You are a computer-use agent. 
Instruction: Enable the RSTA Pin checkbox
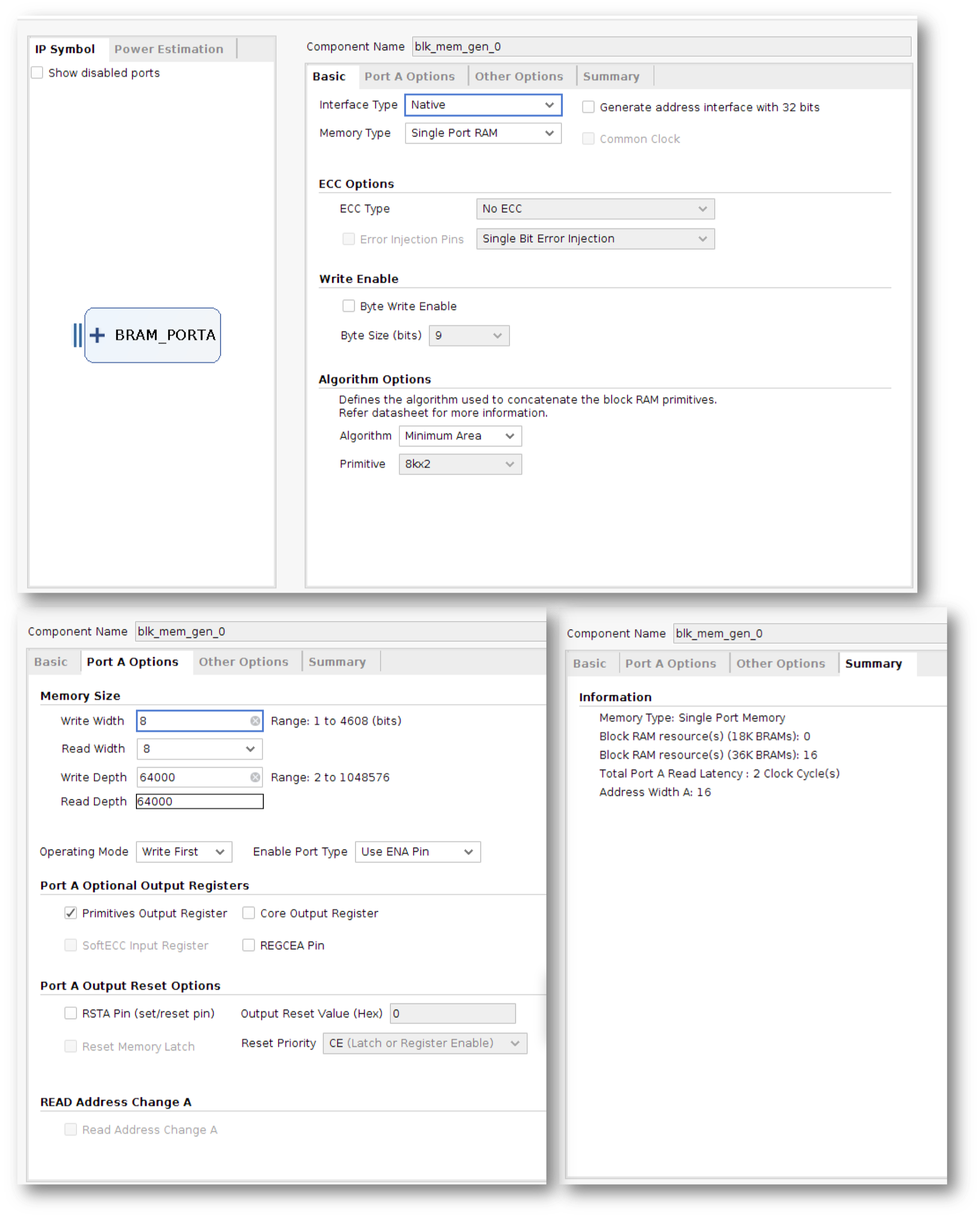pyautogui.click(x=71, y=1013)
